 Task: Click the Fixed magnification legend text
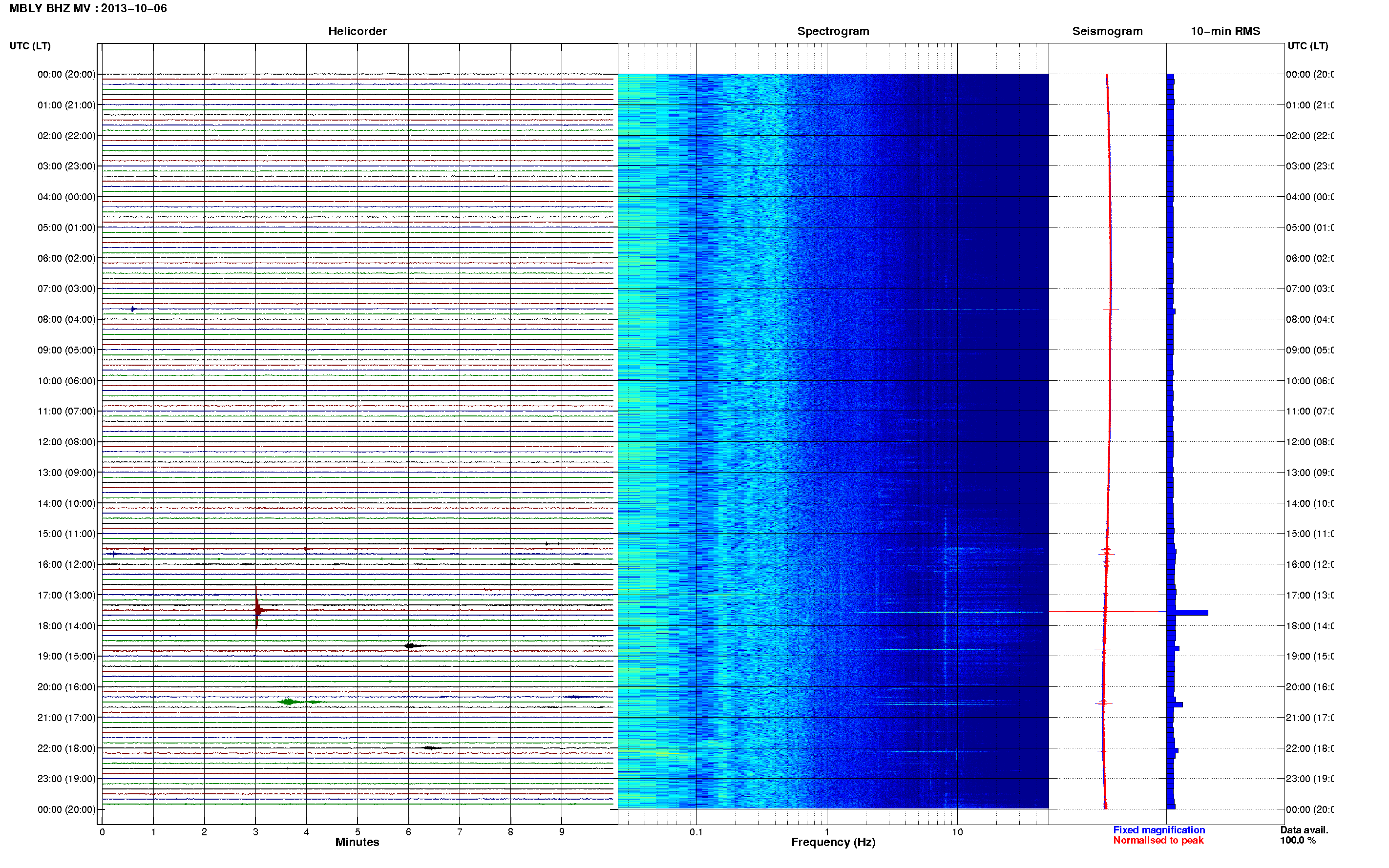tap(1159, 830)
